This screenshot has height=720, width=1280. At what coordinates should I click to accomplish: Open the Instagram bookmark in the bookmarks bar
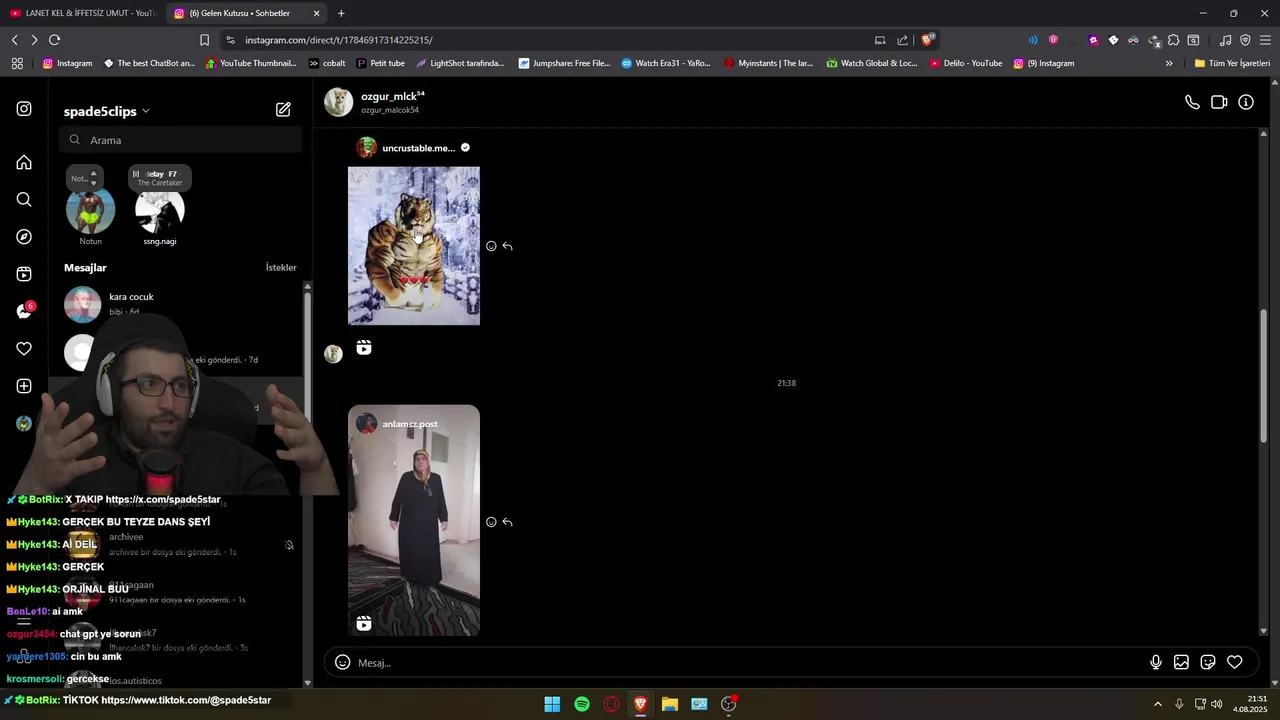point(67,63)
